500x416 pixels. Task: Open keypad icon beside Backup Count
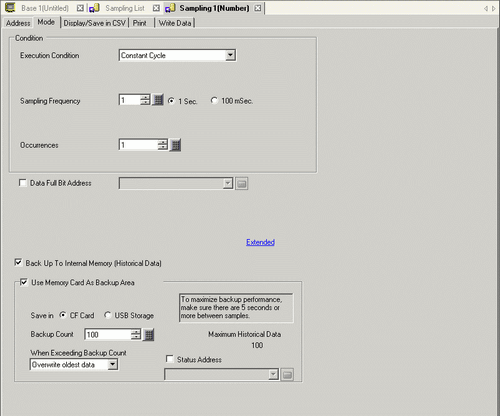(x=149, y=335)
